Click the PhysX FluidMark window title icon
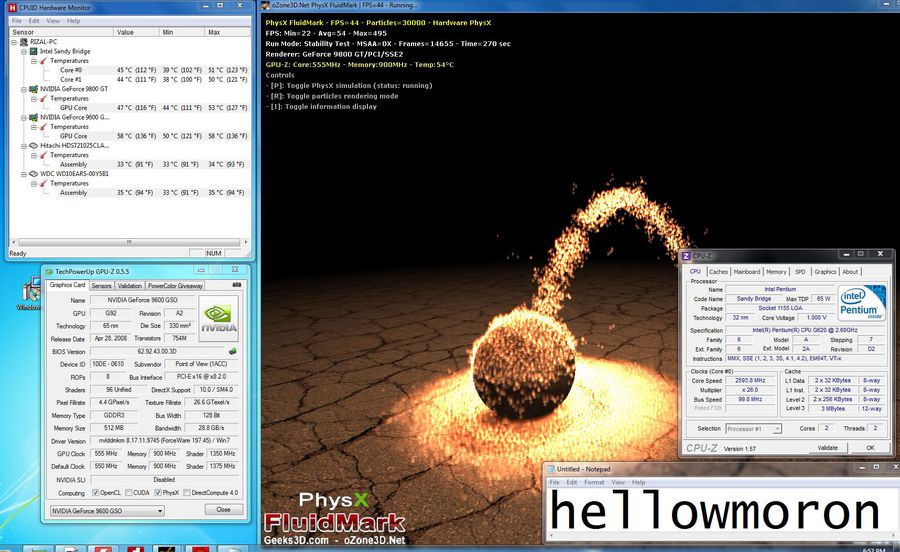The width and height of the screenshot is (900, 552). click(x=265, y=5)
